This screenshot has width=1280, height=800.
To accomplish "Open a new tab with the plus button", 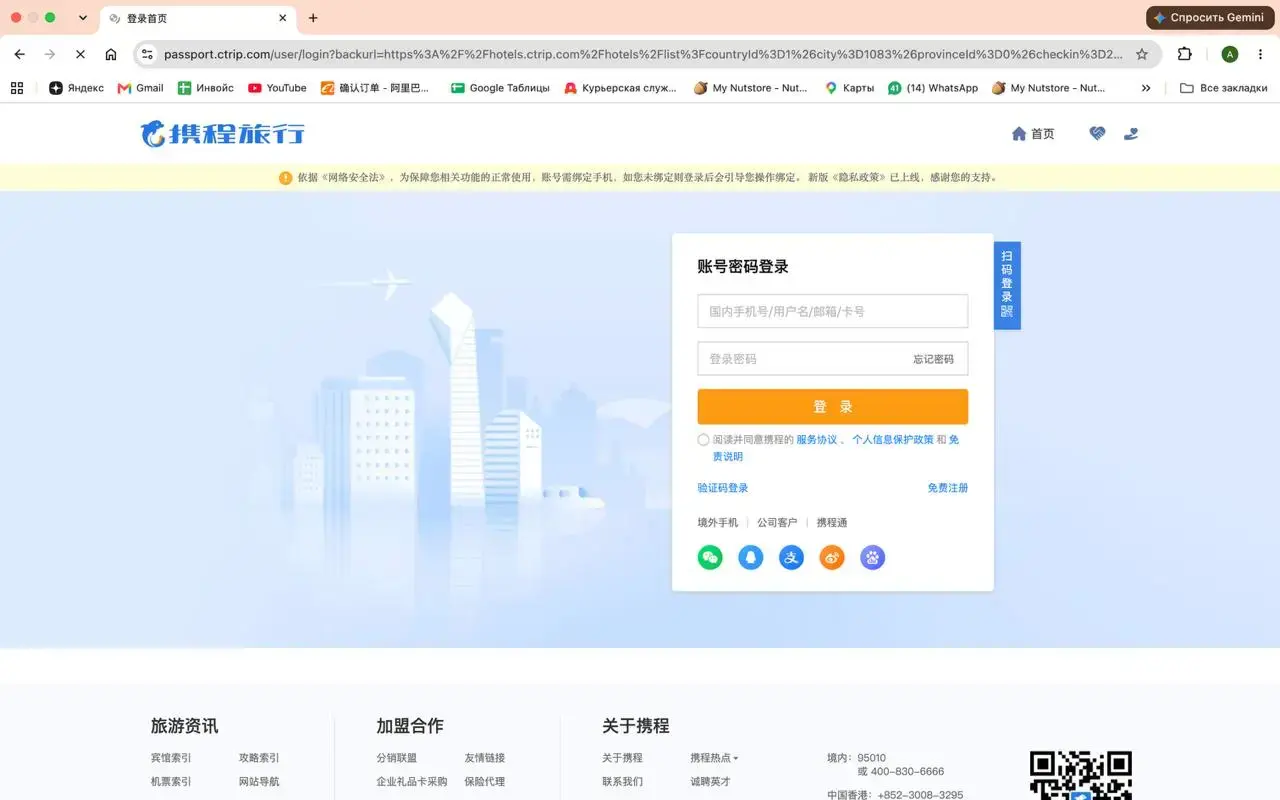I will (313, 18).
